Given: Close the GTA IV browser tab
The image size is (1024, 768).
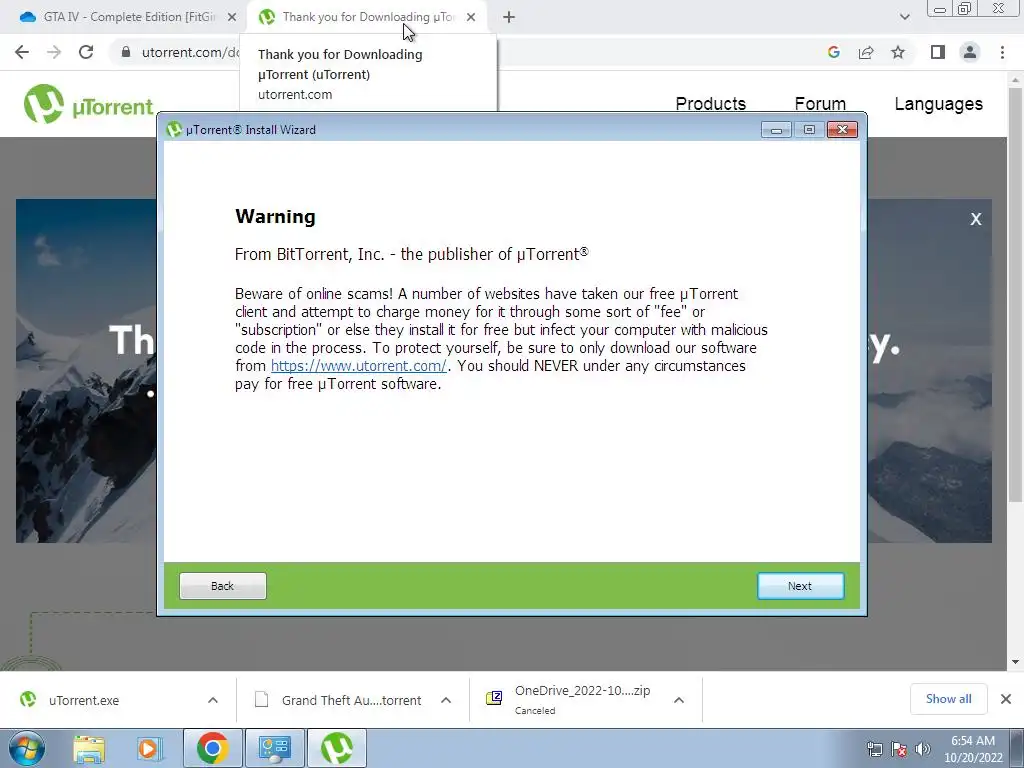Looking at the screenshot, I should click(231, 17).
